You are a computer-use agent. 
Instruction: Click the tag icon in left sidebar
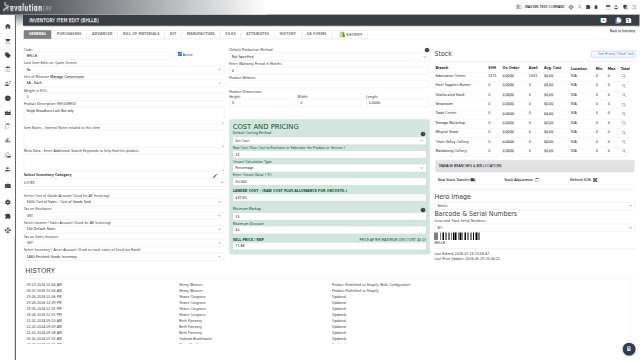click(x=8, y=55)
